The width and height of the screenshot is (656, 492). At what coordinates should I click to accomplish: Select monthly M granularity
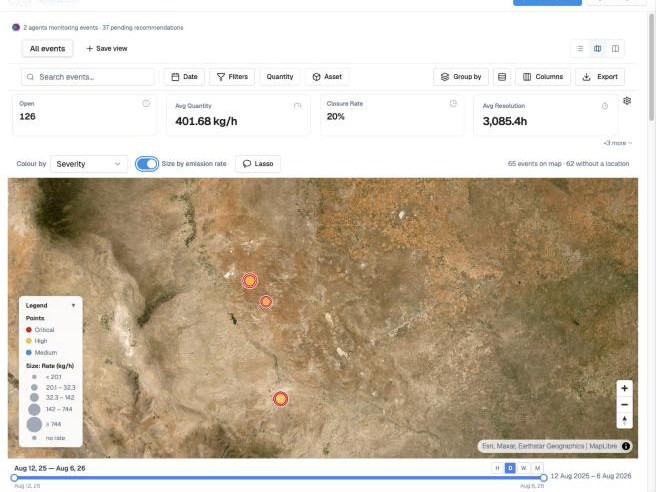pyautogui.click(x=538, y=468)
